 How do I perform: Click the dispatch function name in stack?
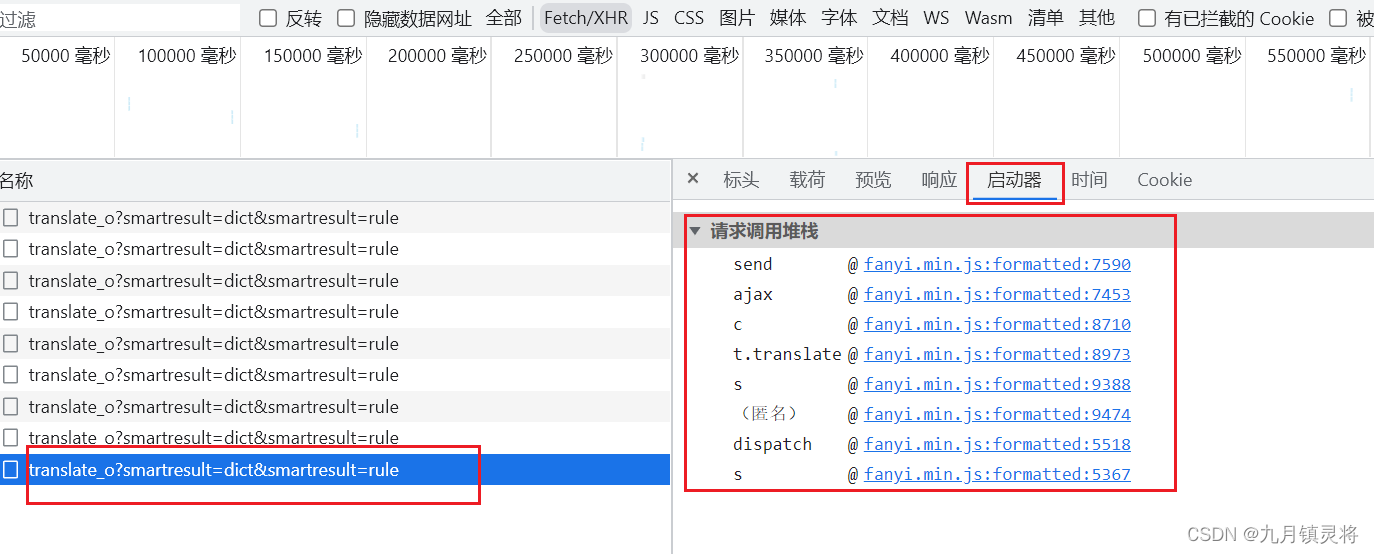[x=772, y=444]
